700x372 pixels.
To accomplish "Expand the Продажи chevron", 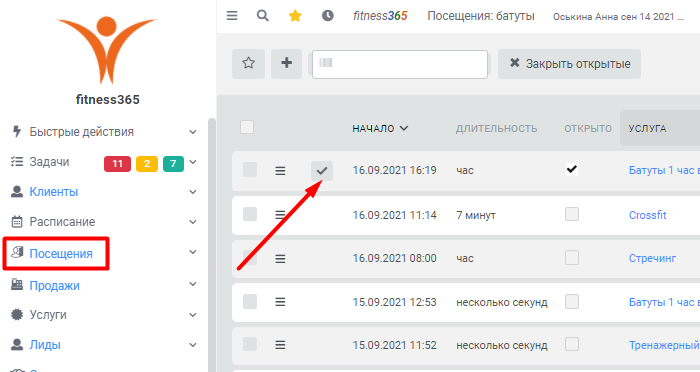I will tap(193, 284).
